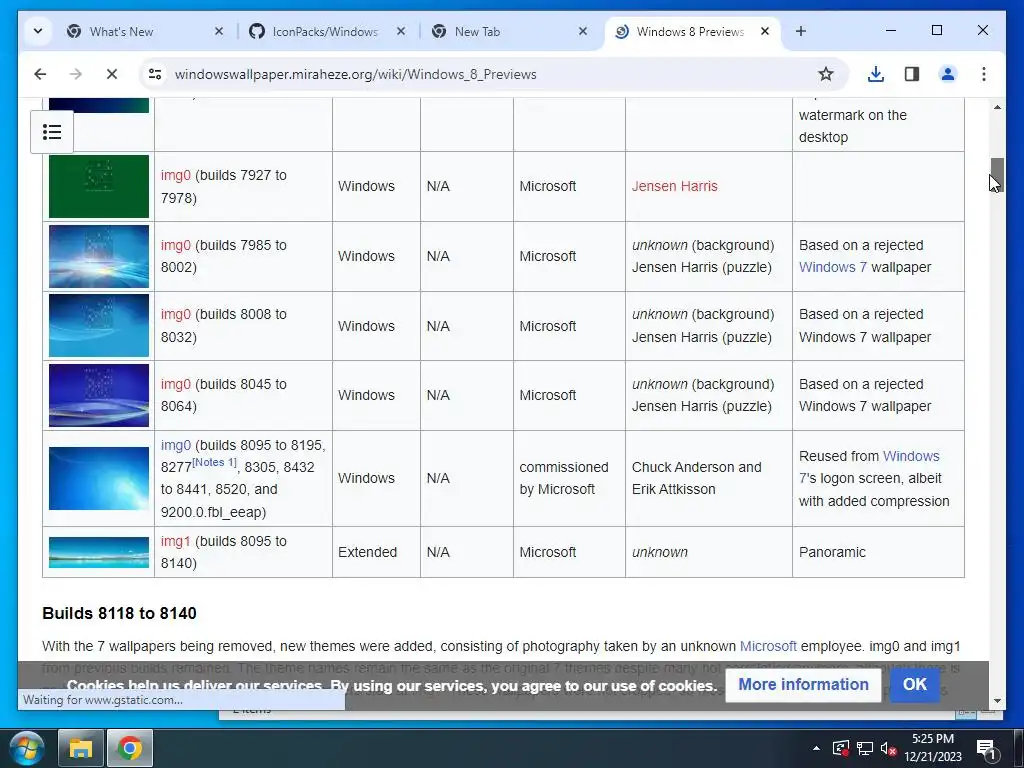Viewport: 1024px width, 768px height.
Task: Accept cookies with the OK button
Action: [914, 684]
